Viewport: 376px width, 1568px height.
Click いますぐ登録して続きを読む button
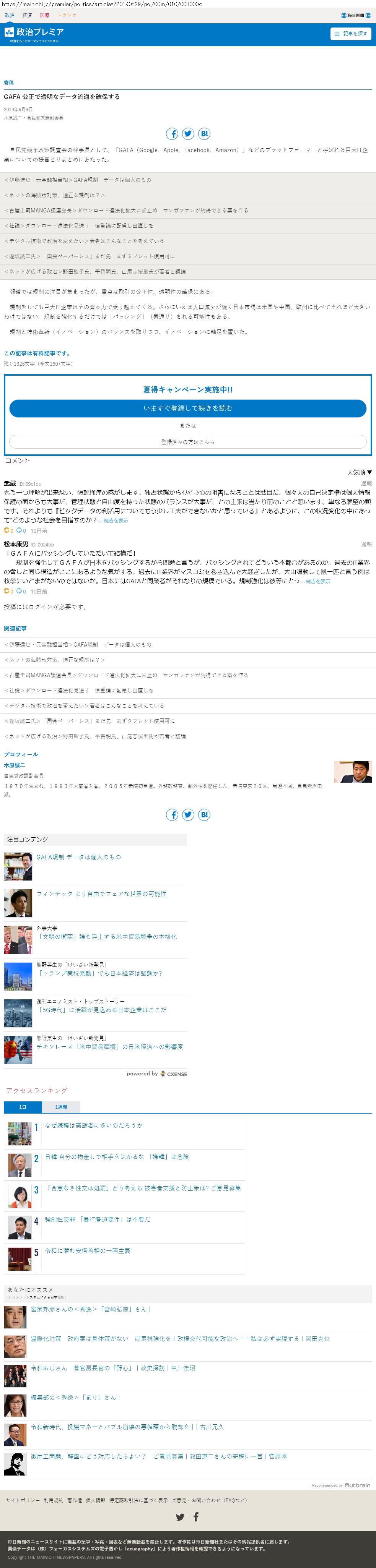(x=188, y=408)
